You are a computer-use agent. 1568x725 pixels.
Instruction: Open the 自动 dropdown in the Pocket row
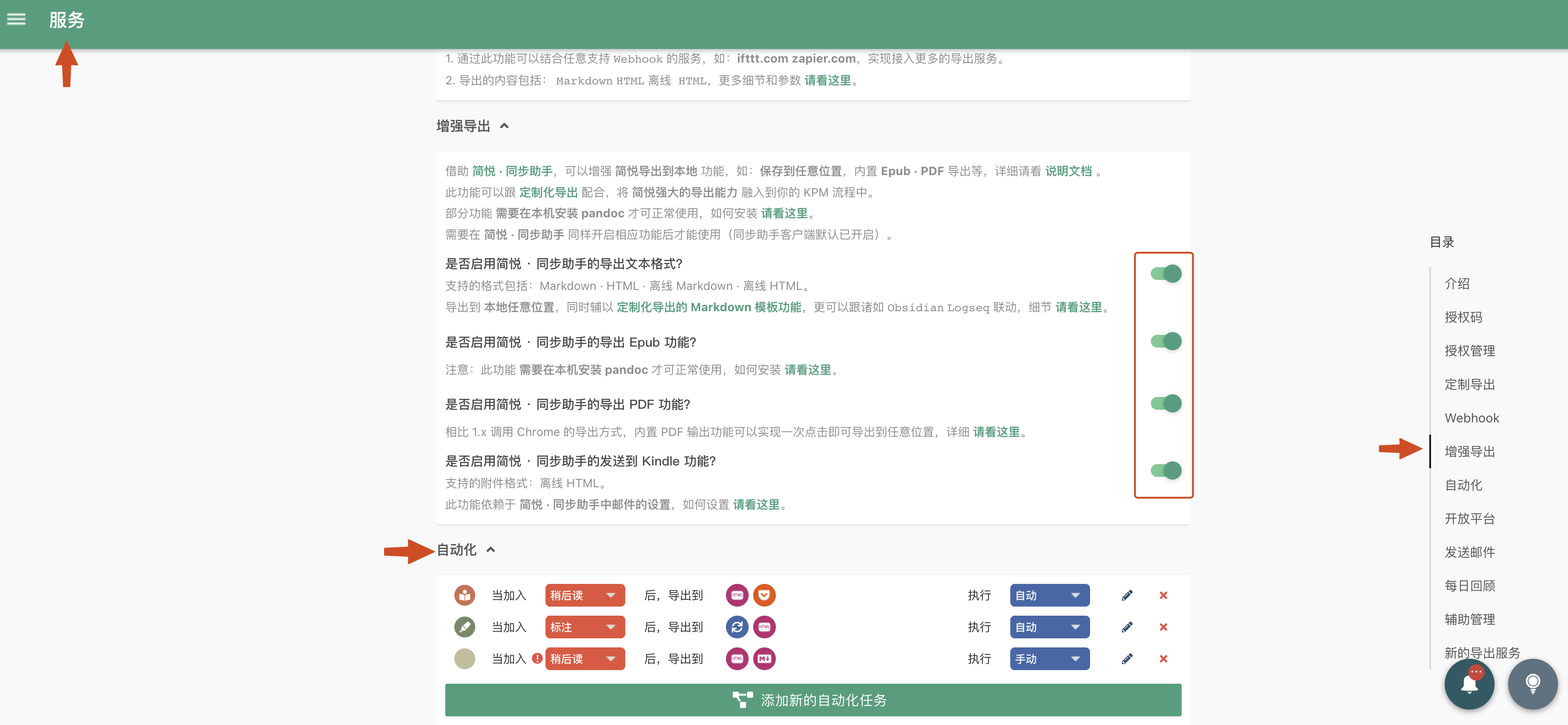[1049, 595]
